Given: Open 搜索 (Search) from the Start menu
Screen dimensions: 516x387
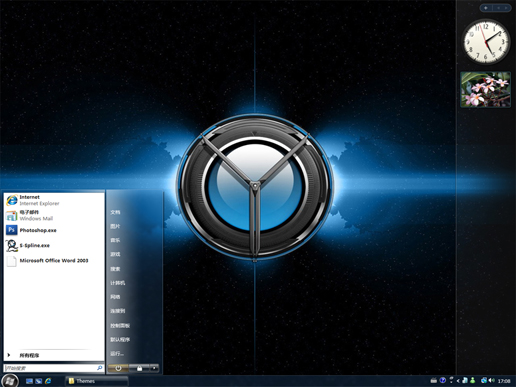Looking at the screenshot, I should point(115,269).
